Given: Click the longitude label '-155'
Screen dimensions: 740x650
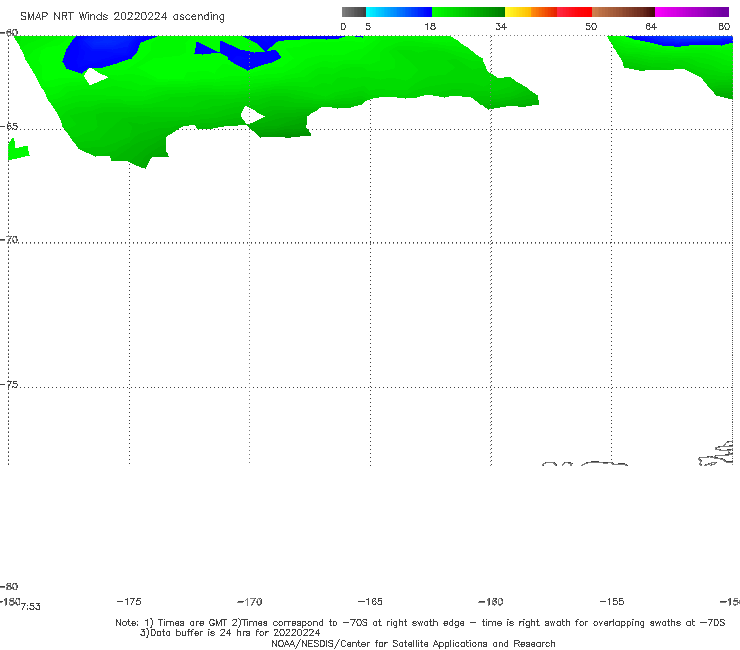Looking at the screenshot, I should coord(612,601).
